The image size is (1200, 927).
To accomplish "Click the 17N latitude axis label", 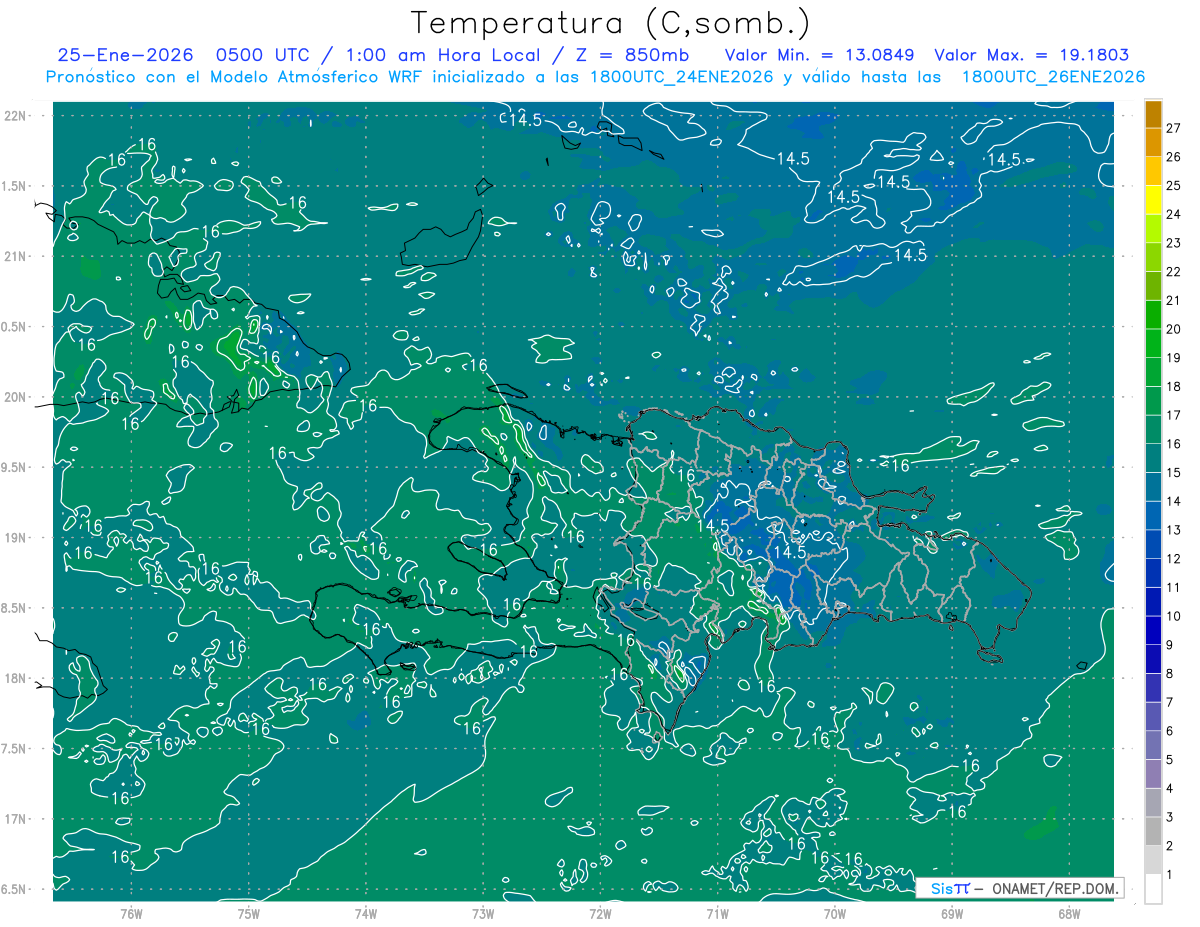I will [x=14, y=819].
